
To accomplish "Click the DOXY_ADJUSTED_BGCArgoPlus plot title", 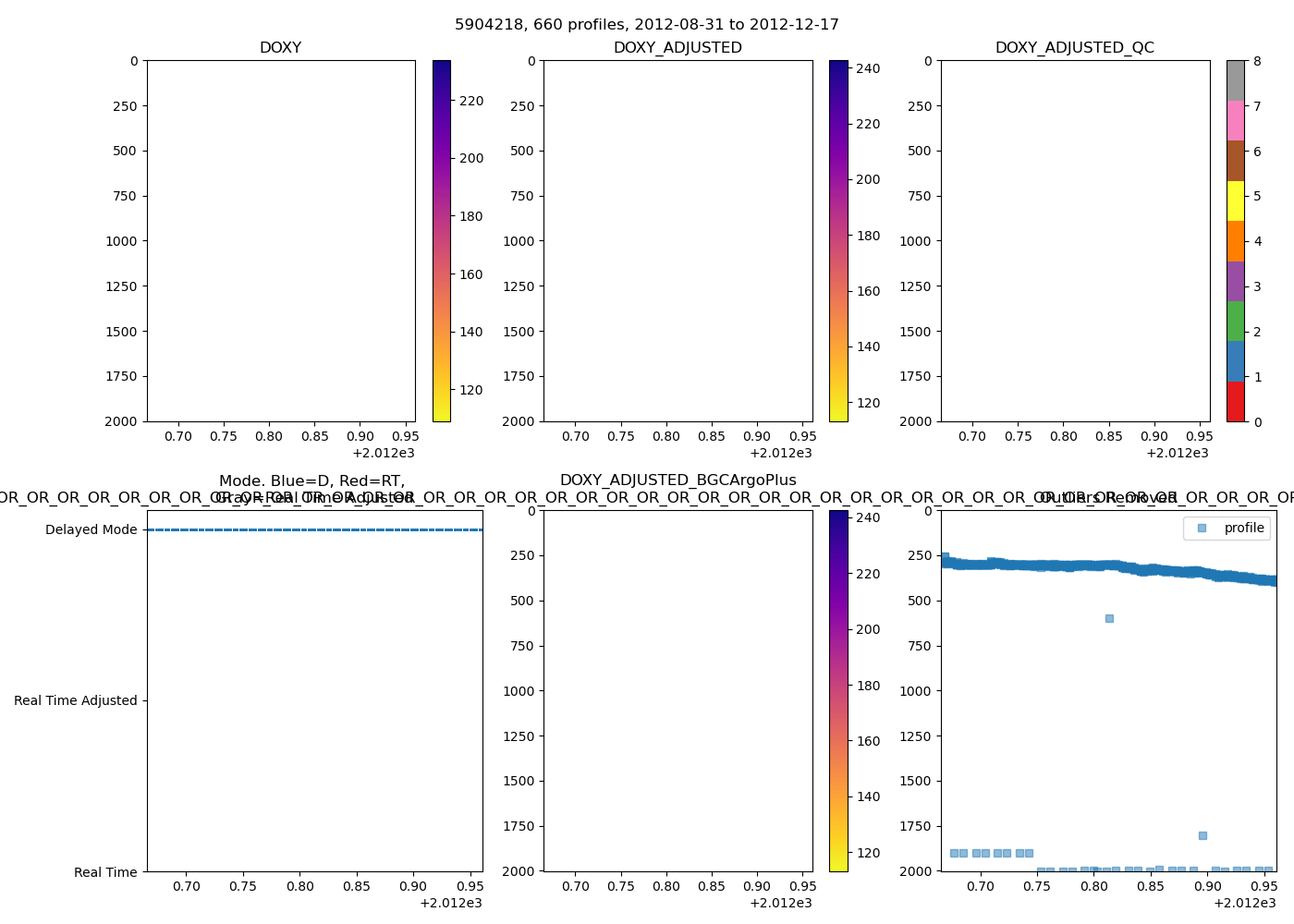I will pyautogui.click(x=678, y=480).
